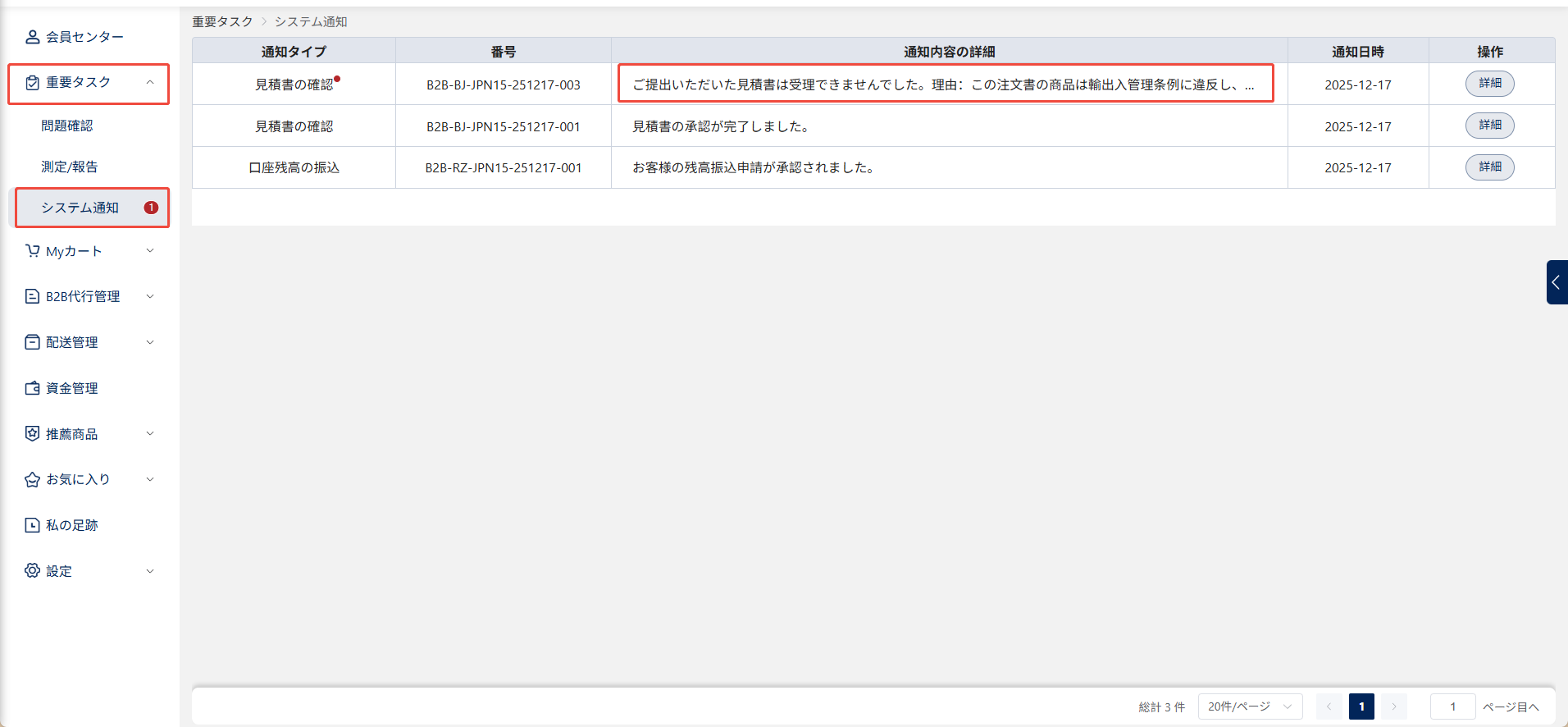Click the 設定 gear icon

tap(33, 570)
